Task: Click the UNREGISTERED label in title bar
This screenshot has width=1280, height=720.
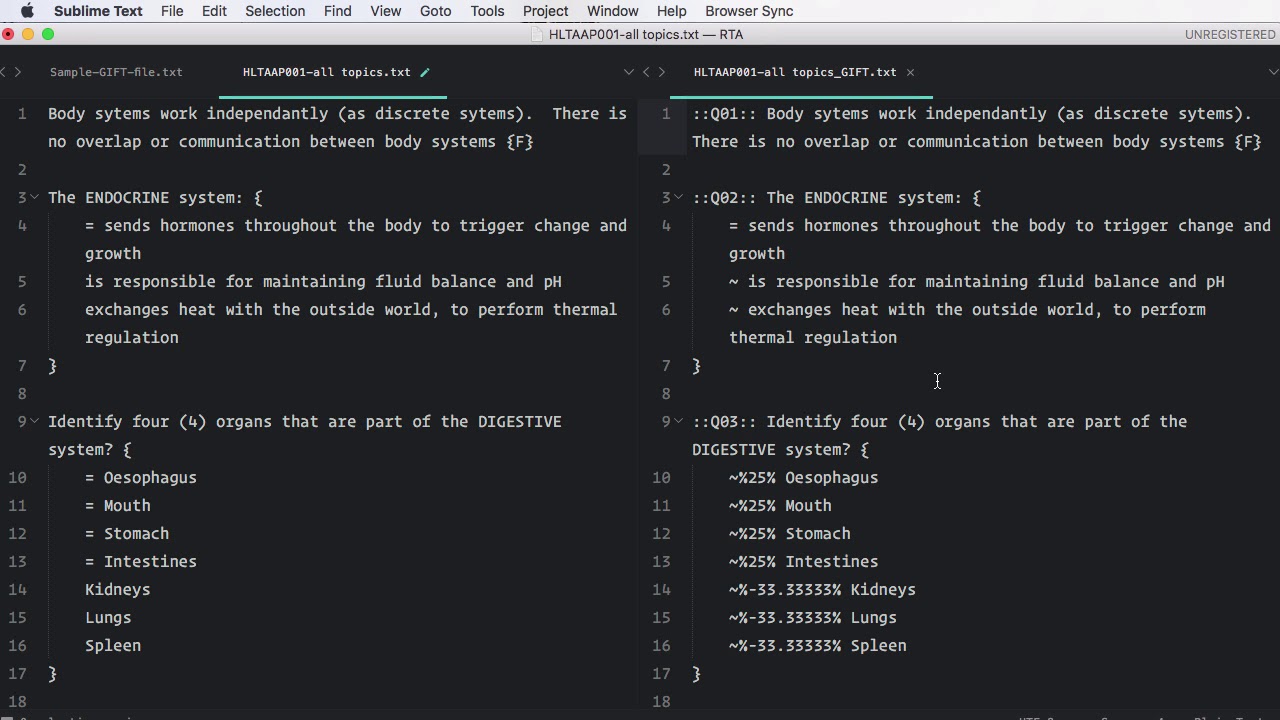Action: (1230, 34)
